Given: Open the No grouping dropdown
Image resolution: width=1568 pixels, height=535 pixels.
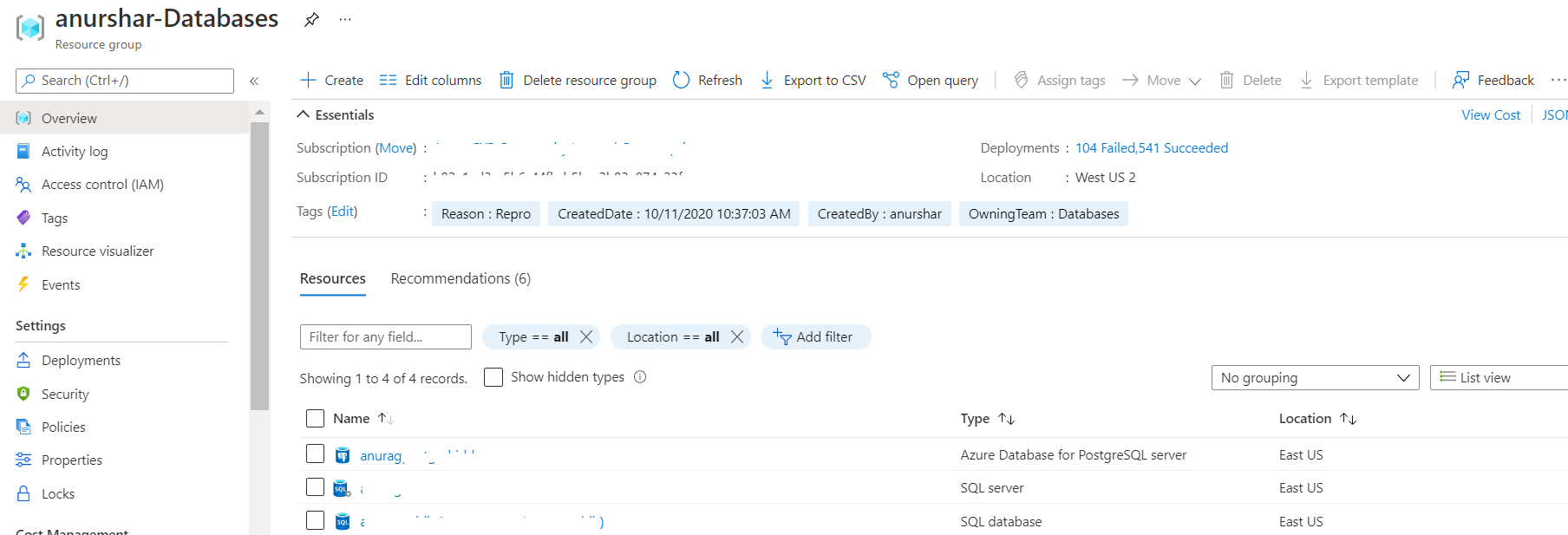Looking at the screenshot, I should (1316, 378).
